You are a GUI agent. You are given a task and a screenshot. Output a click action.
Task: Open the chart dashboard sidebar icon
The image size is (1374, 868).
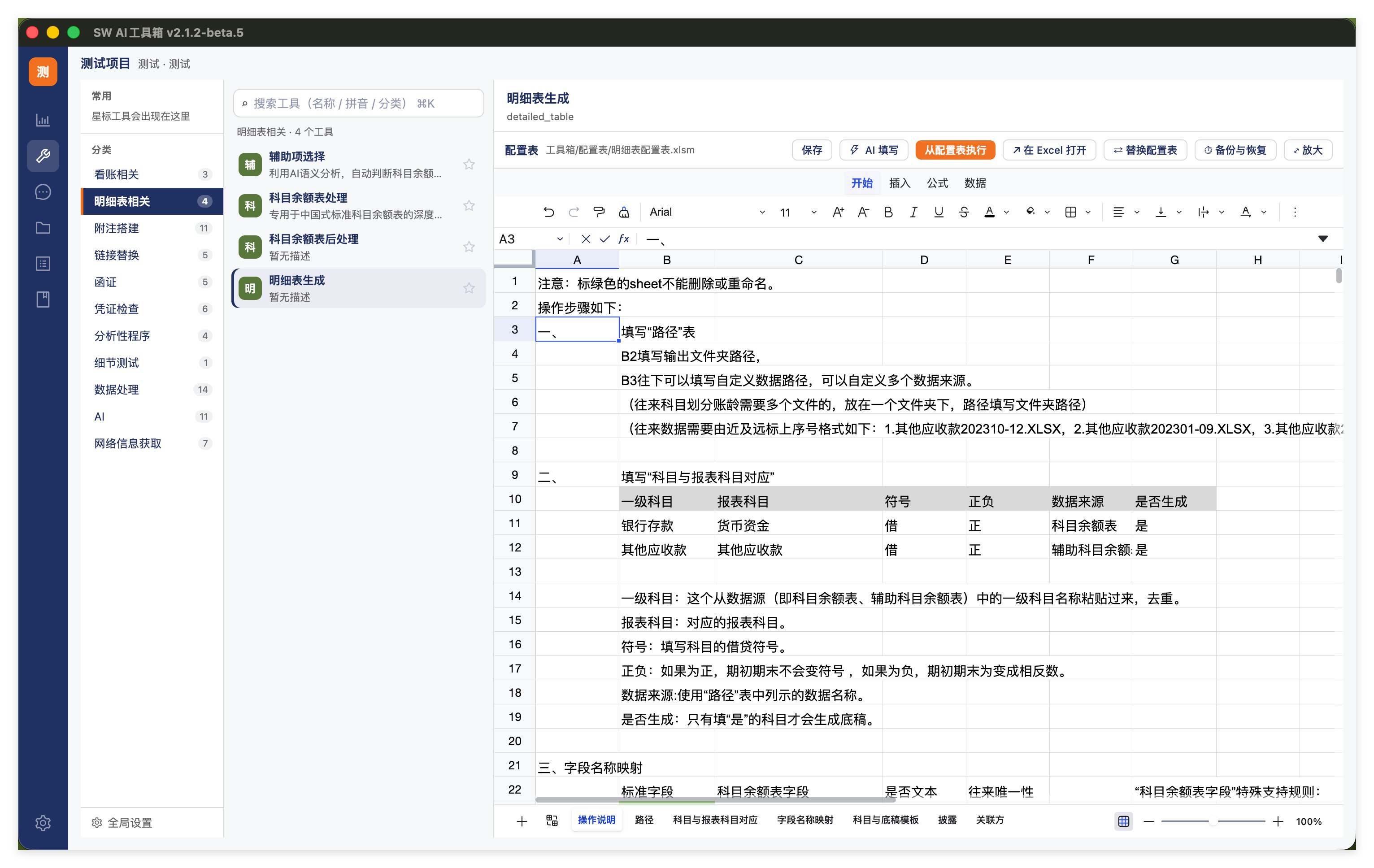pyautogui.click(x=43, y=120)
